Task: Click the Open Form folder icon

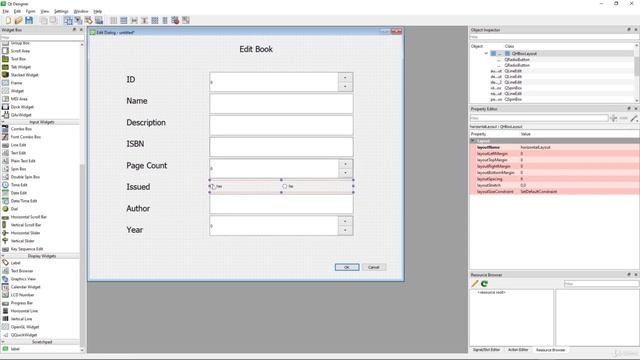Action: [x=18, y=20]
